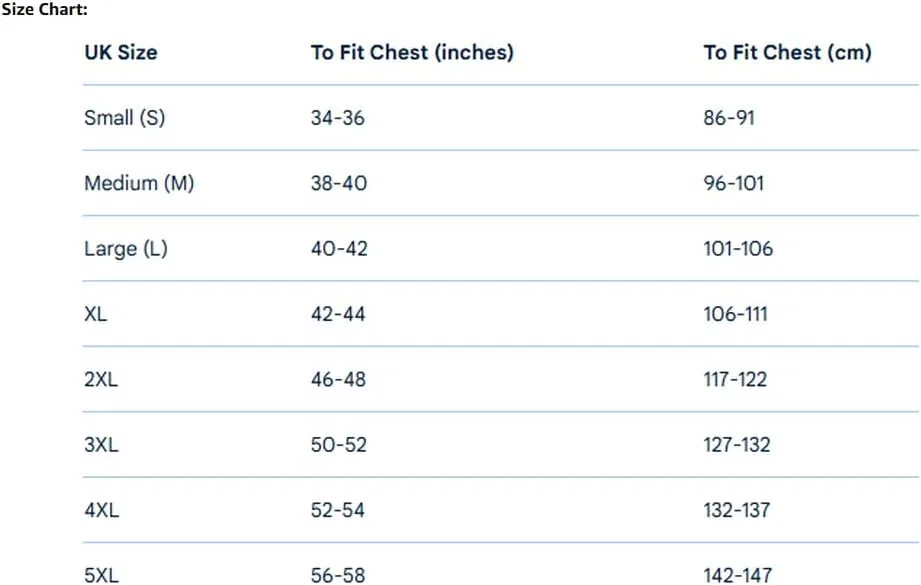Viewport: 921px width, 585px height.
Task: Select the 'Small (S)' size label
Action: point(125,118)
